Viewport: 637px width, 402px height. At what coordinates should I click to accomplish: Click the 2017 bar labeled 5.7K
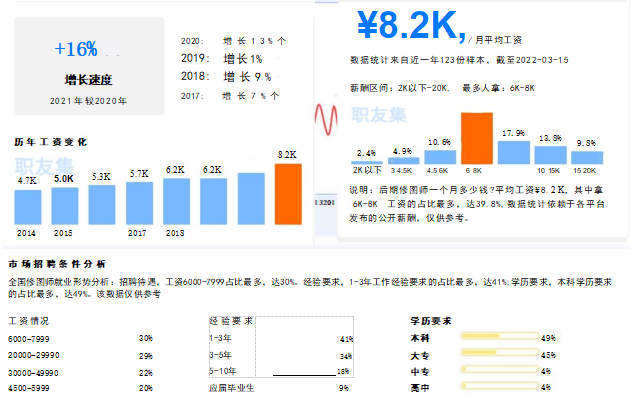138,203
